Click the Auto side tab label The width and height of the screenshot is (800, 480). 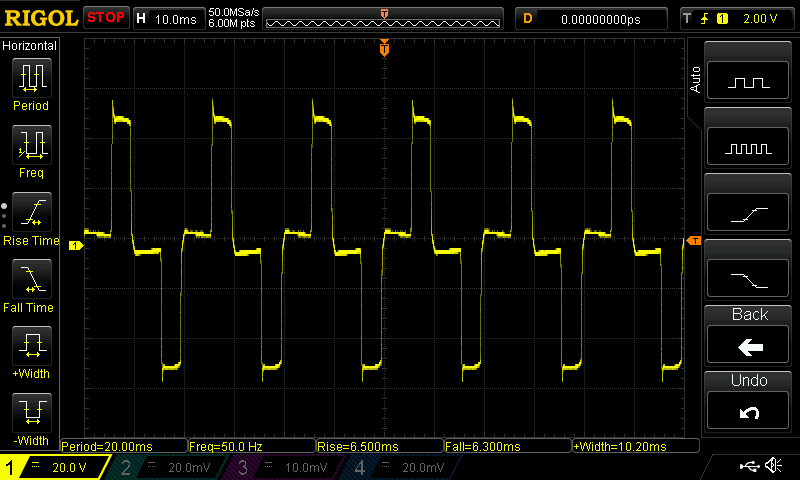(695, 80)
